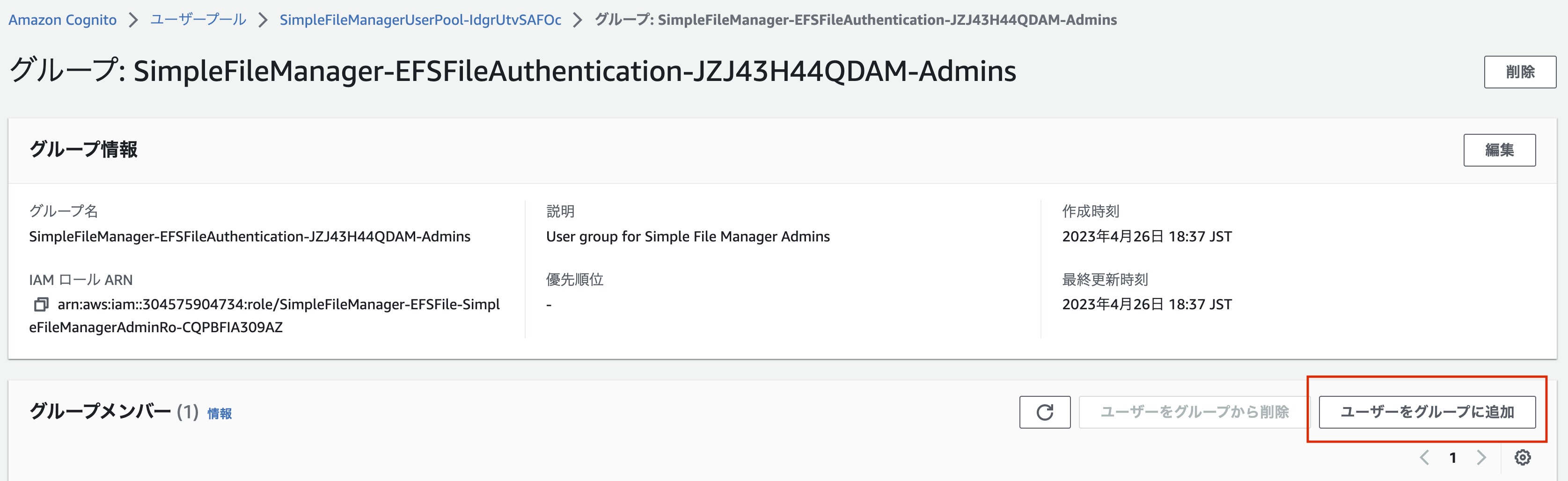Select the 最終更新時刻 timestamp value
Screen dimensions: 1568x481
click(1147, 304)
